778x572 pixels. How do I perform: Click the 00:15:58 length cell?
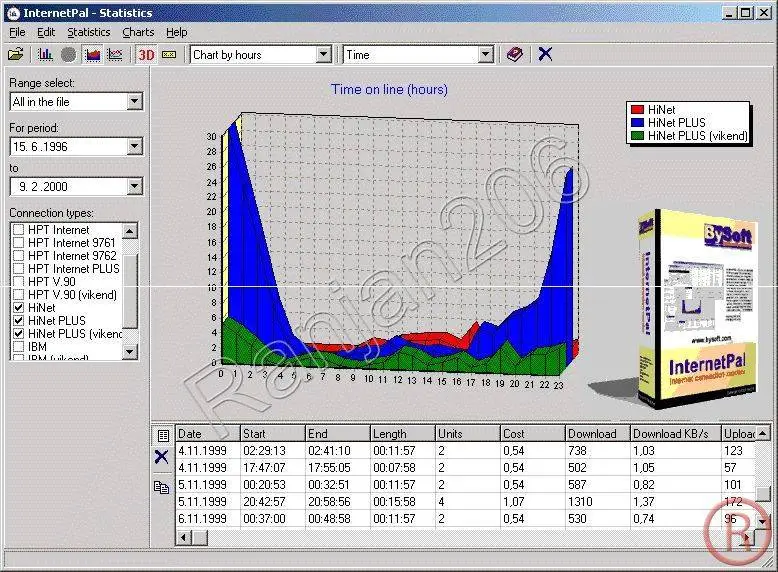pos(403,502)
